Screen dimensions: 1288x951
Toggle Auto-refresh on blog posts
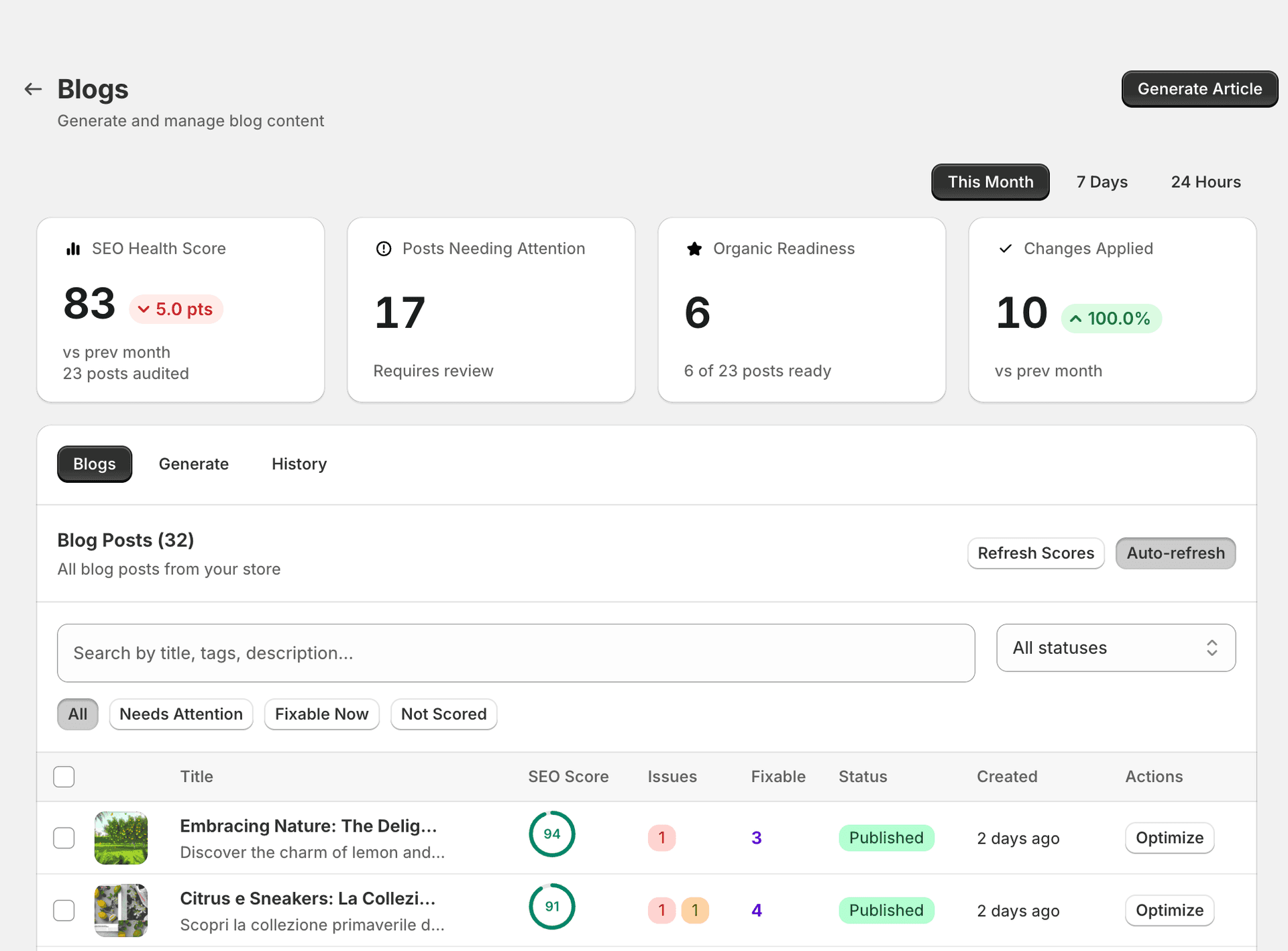click(1175, 553)
